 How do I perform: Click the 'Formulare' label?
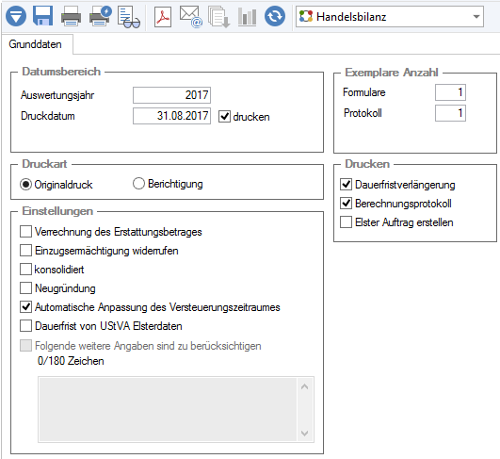tap(364, 92)
